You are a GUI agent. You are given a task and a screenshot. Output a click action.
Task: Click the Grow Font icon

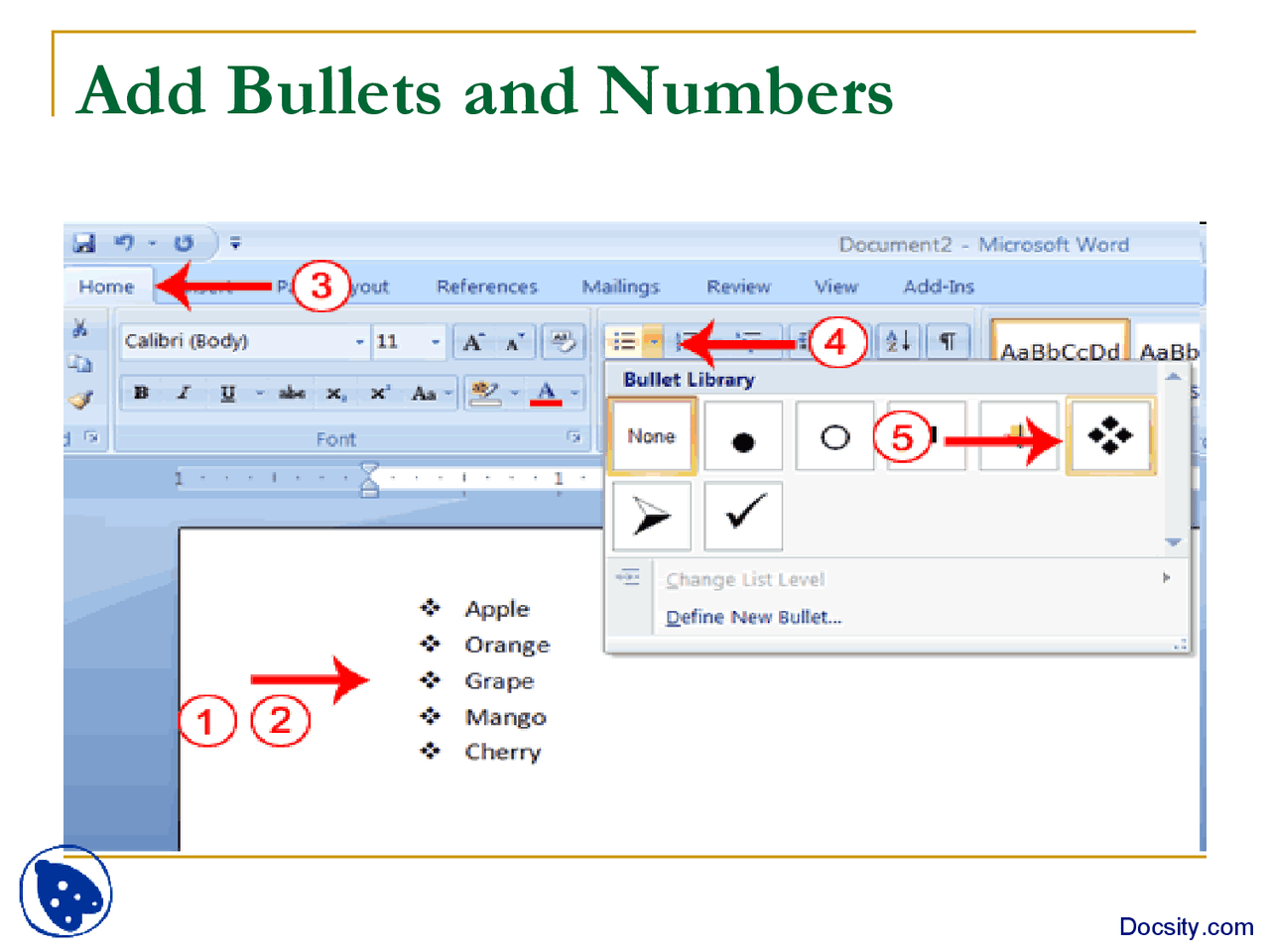pos(471,341)
